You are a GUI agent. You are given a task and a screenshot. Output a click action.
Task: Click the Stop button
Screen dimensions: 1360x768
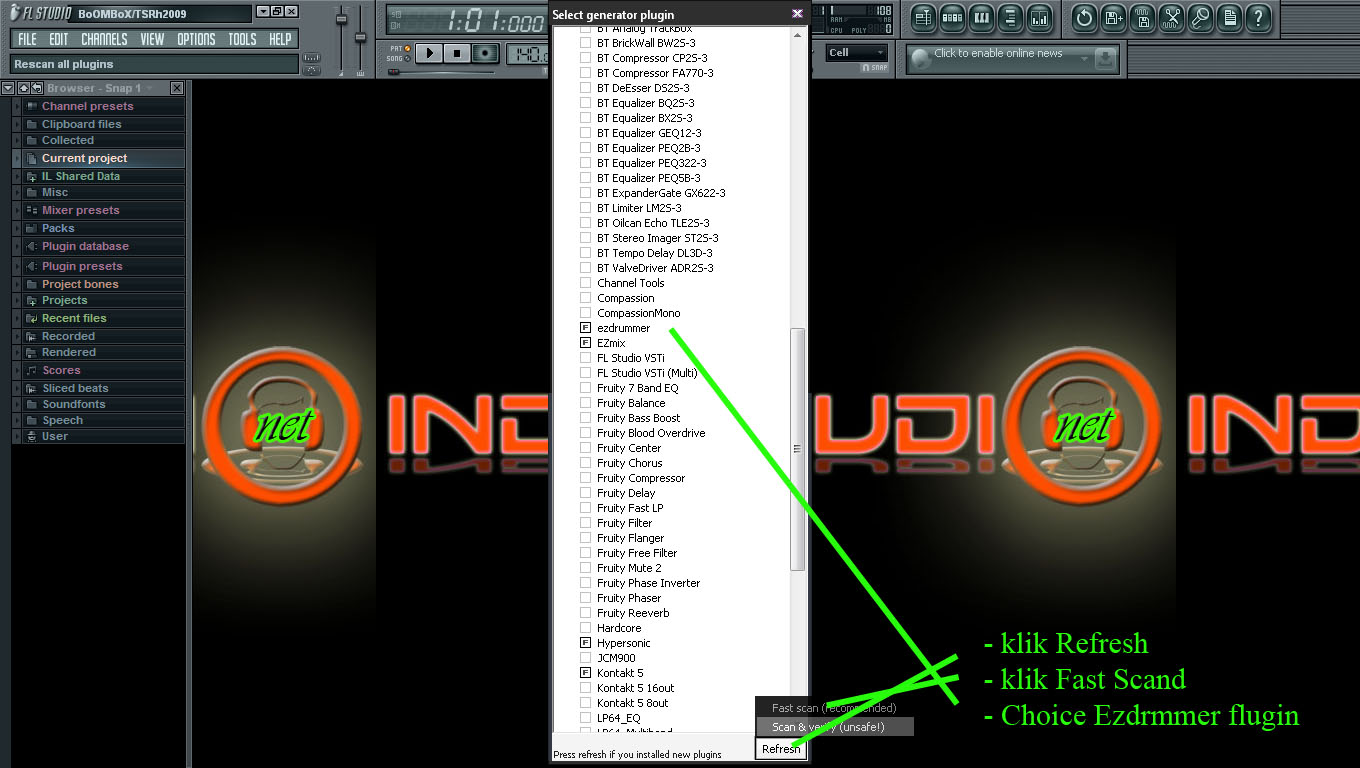click(457, 53)
